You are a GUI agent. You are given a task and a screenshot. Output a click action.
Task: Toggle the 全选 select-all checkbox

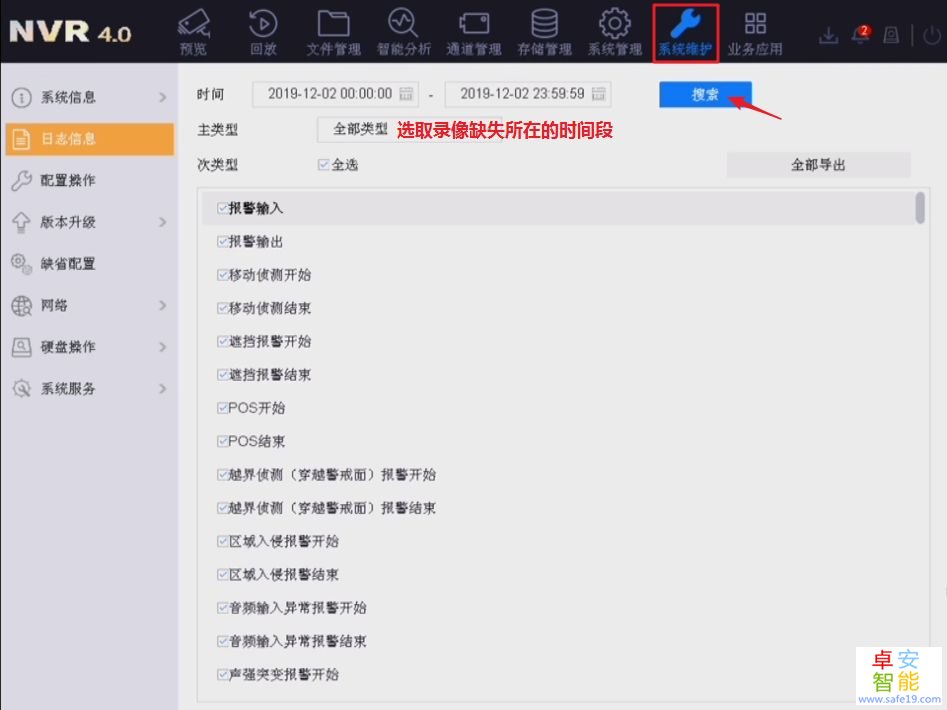[323, 162]
